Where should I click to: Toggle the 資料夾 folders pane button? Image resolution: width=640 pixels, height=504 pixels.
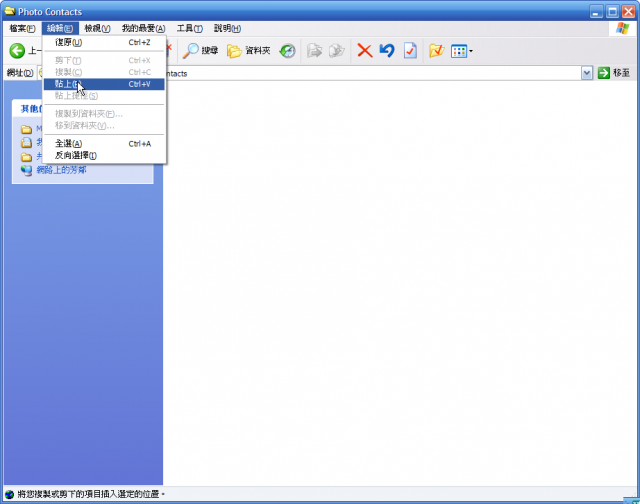(249, 51)
